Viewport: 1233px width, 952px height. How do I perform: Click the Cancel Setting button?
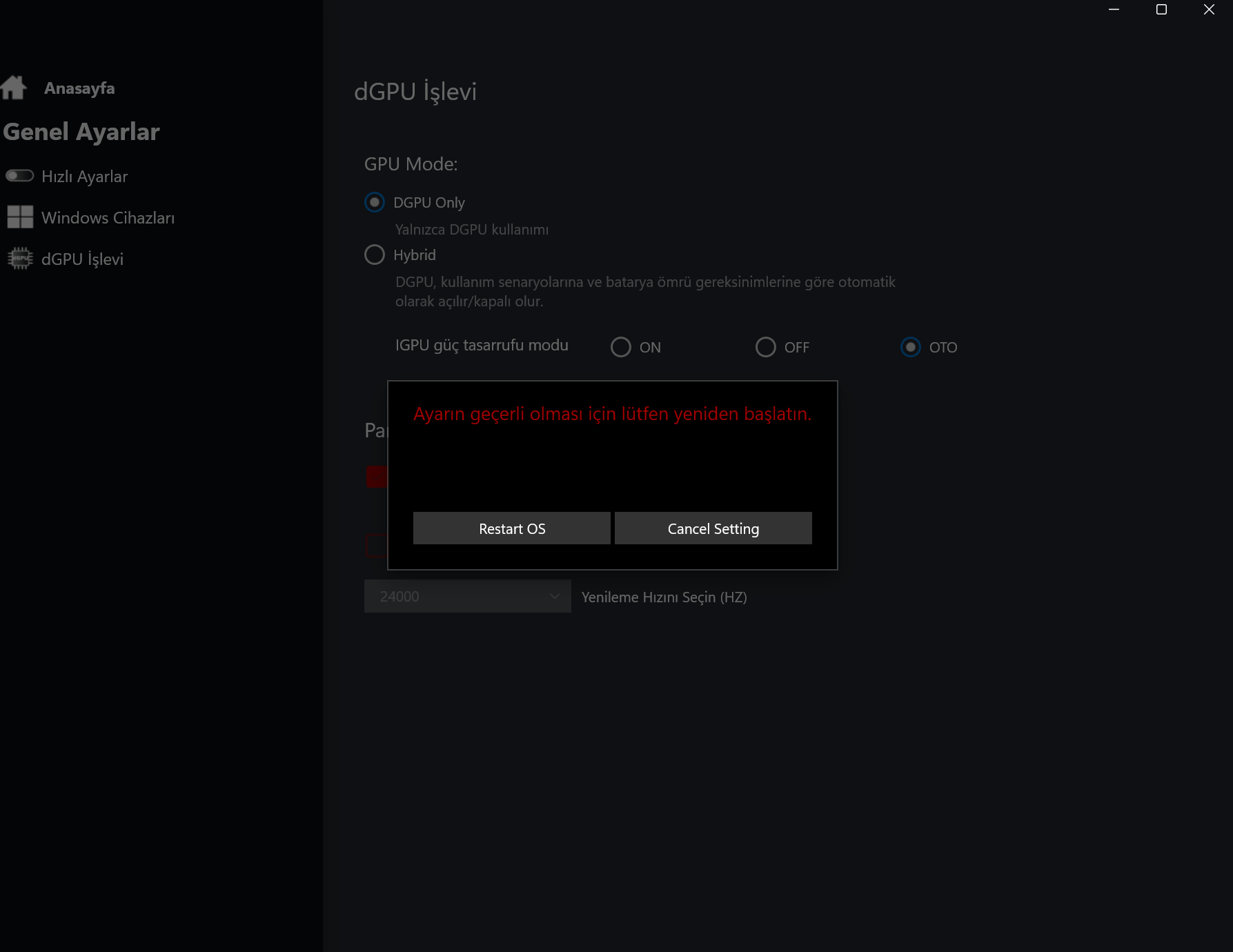(713, 528)
